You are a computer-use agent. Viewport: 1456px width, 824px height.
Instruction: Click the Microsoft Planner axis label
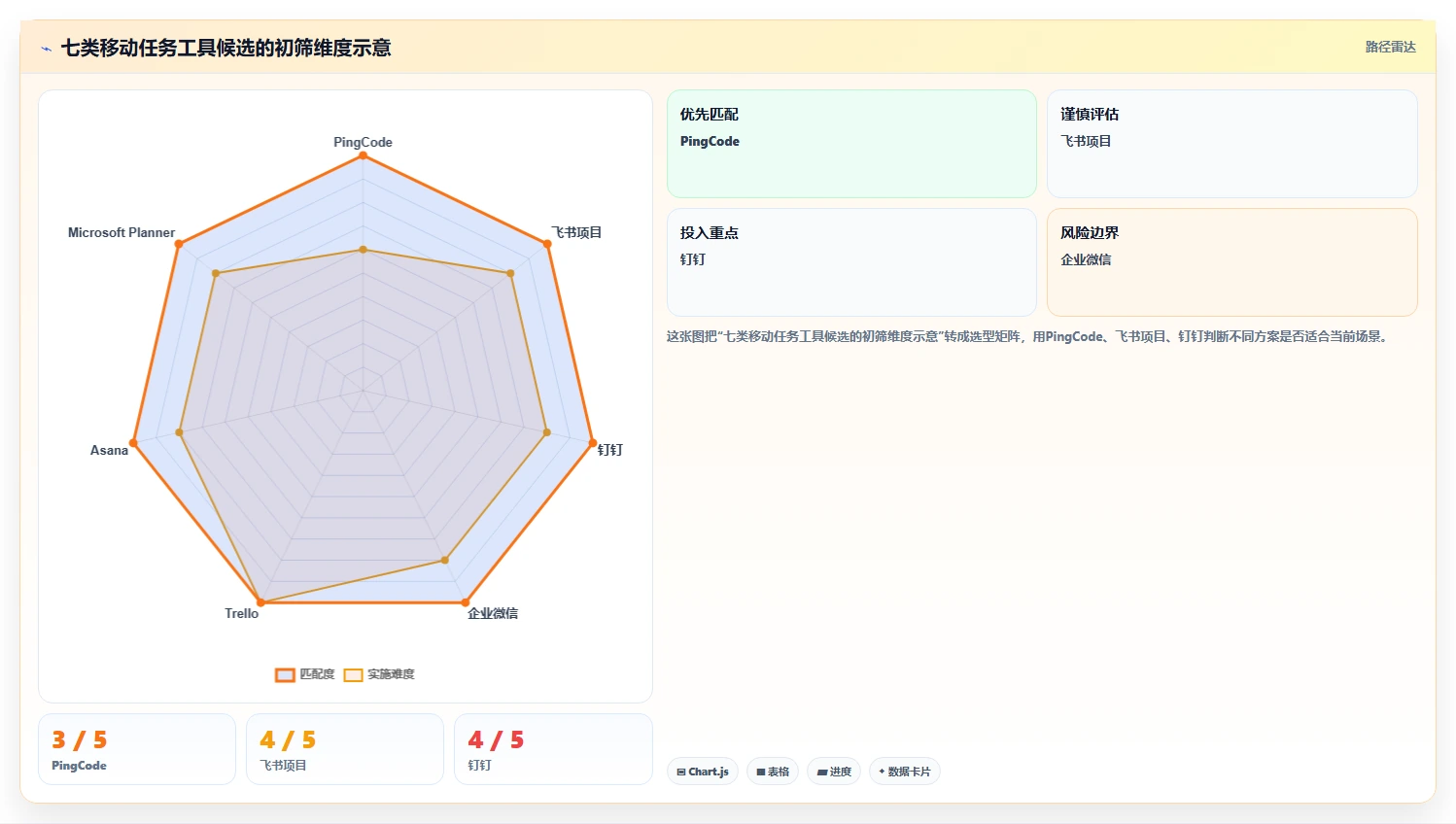pos(121,232)
